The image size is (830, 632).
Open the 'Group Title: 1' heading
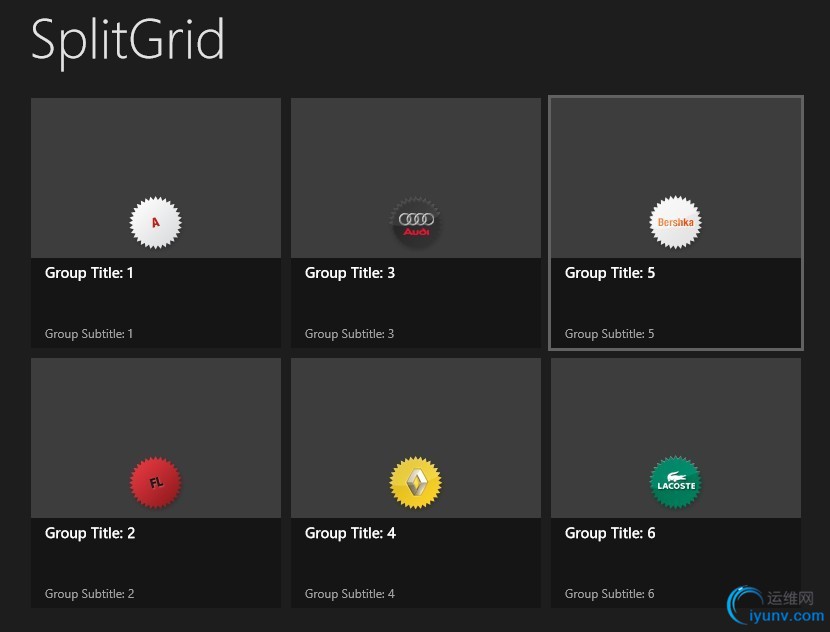pyautogui.click(x=89, y=273)
